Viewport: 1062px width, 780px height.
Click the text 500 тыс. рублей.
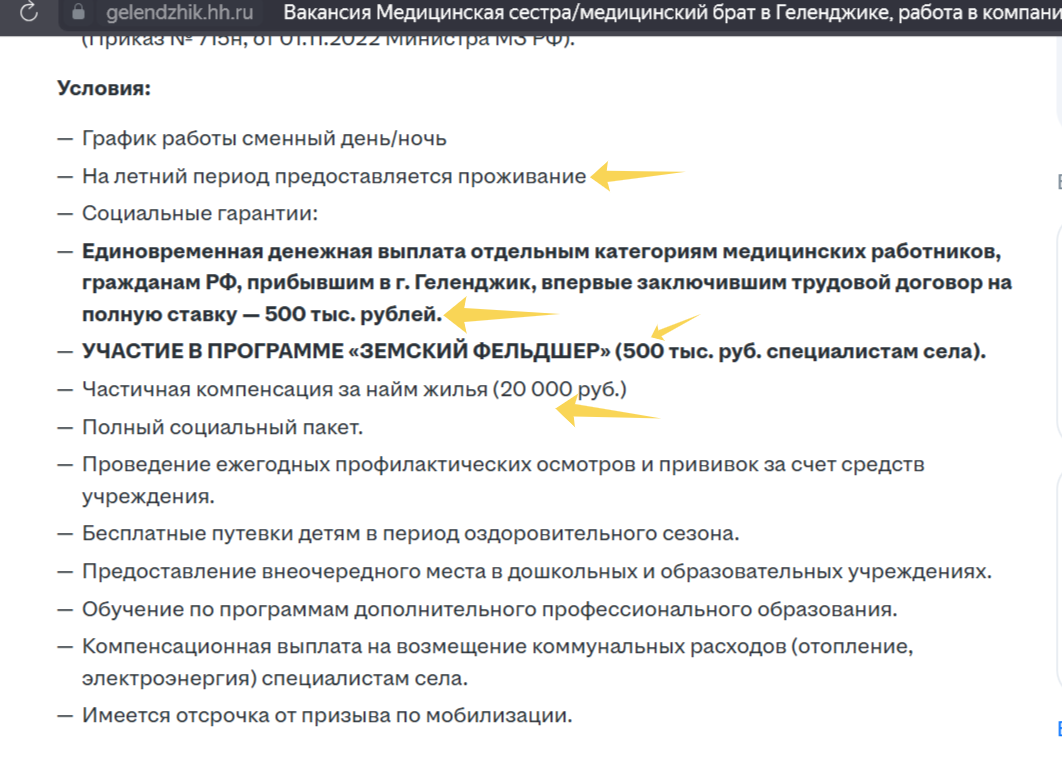click(x=353, y=314)
